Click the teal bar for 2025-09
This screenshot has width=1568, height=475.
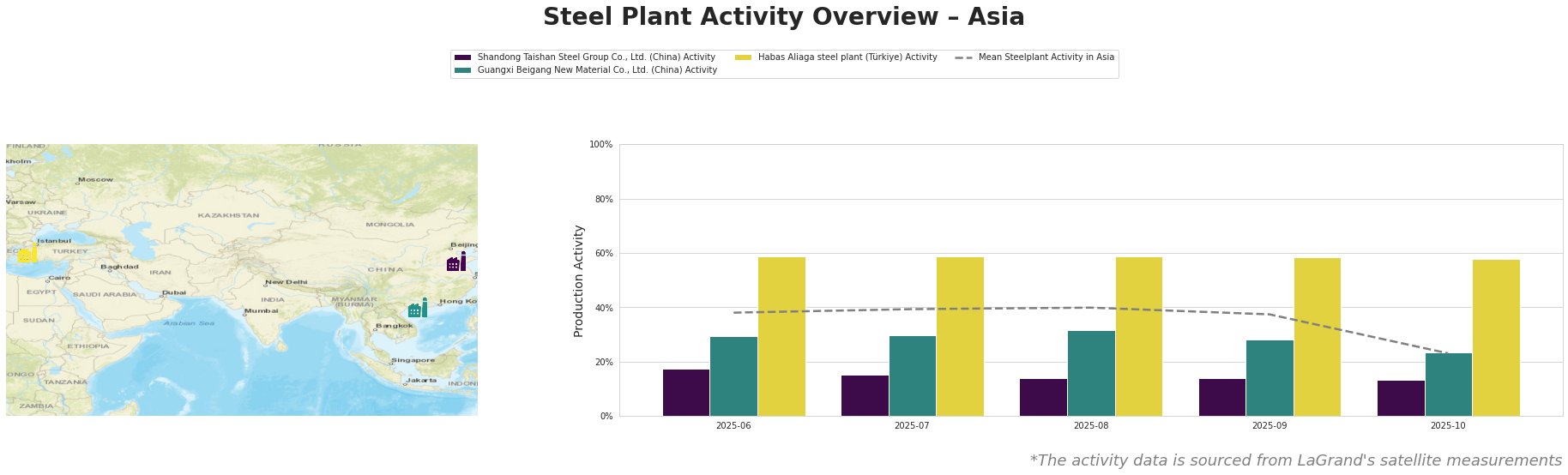tap(1269, 378)
